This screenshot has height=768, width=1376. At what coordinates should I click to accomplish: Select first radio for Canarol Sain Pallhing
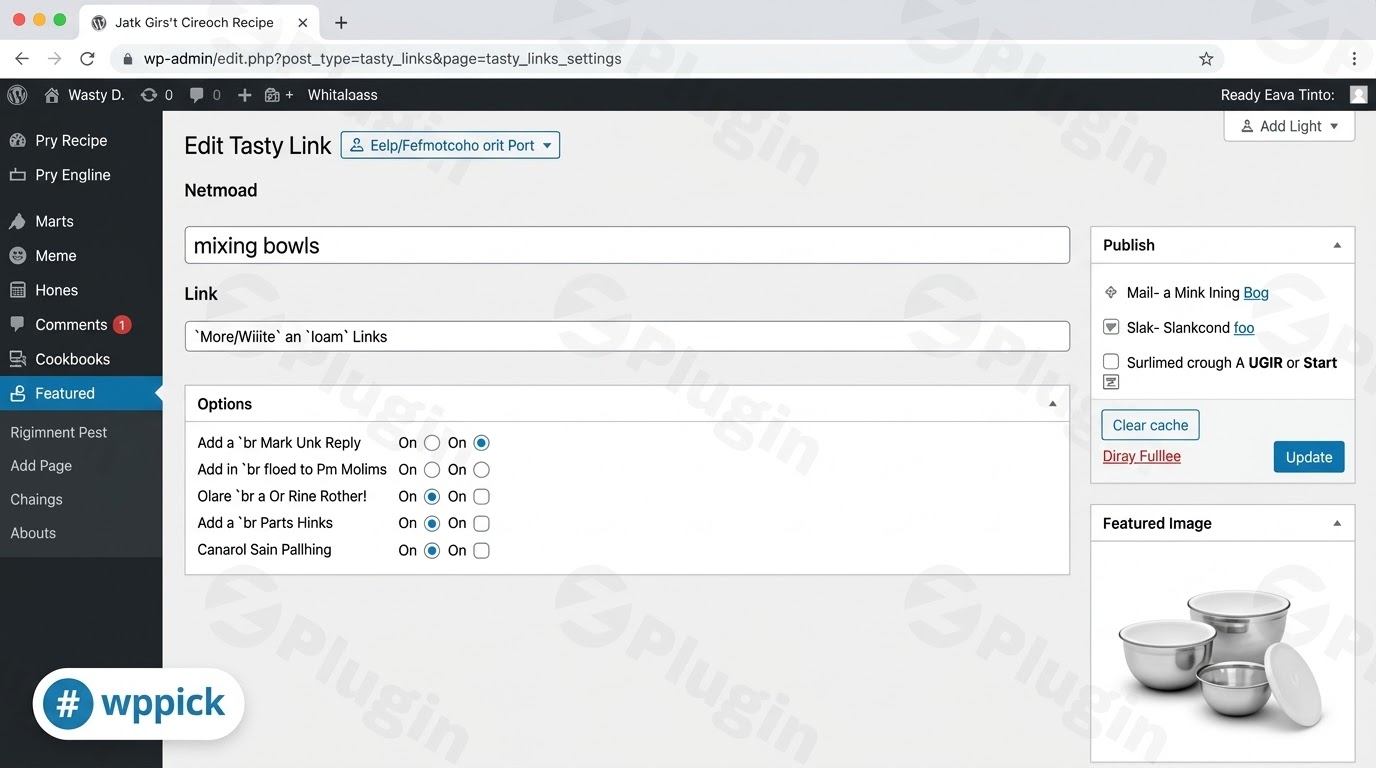coord(432,550)
